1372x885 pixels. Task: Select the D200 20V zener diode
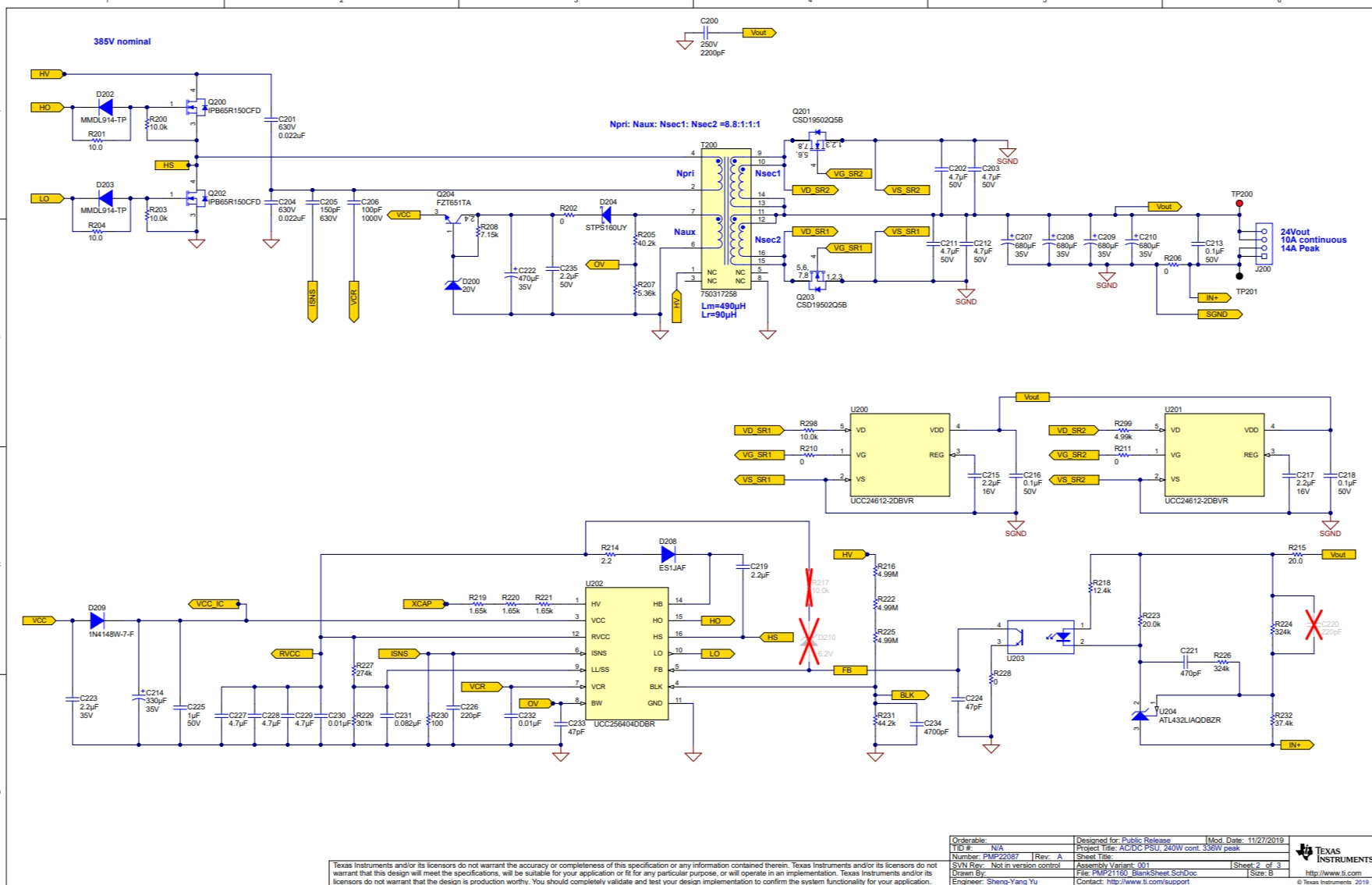[453, 285]
